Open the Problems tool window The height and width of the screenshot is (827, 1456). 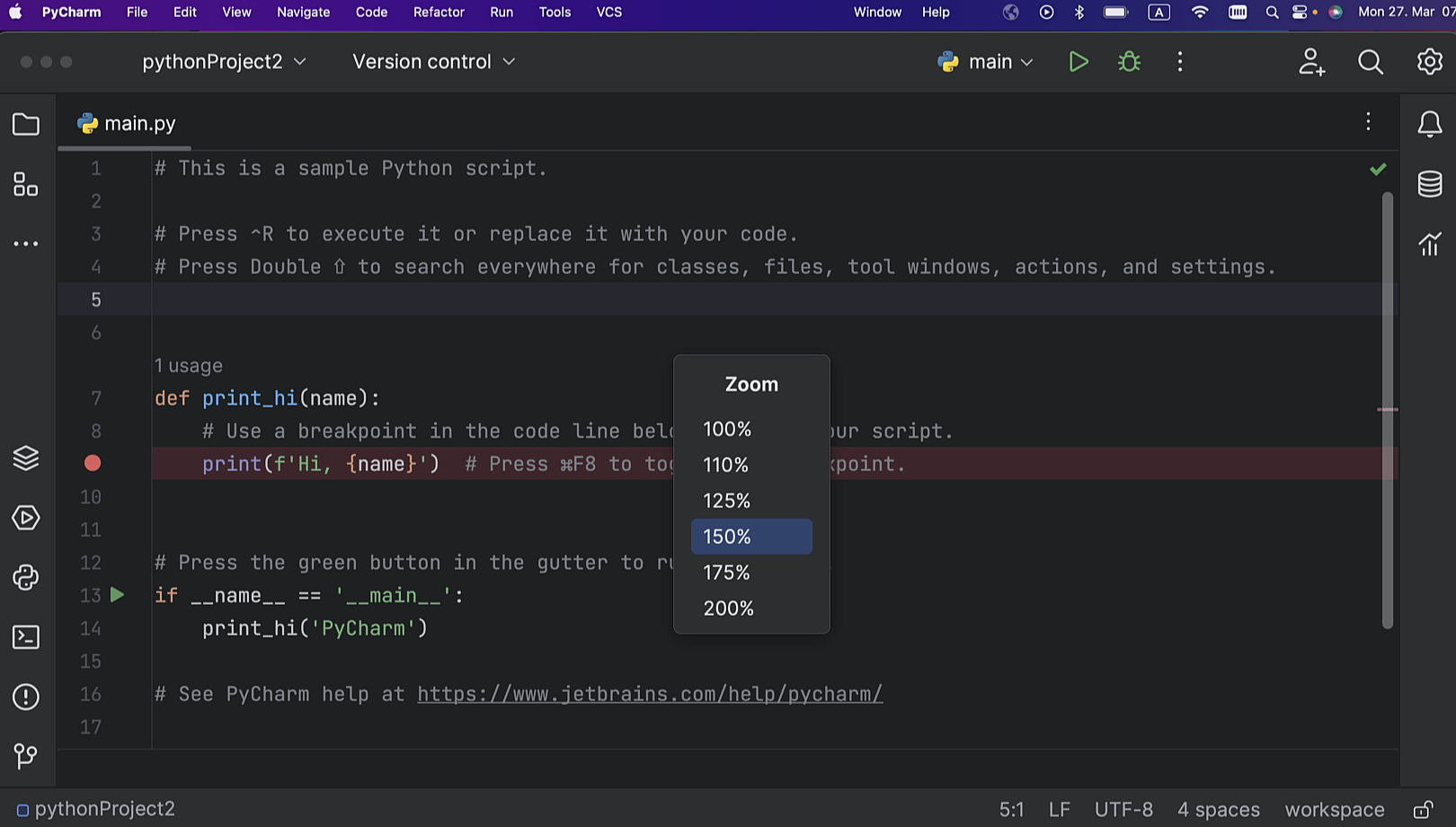(x=25, y=696)
